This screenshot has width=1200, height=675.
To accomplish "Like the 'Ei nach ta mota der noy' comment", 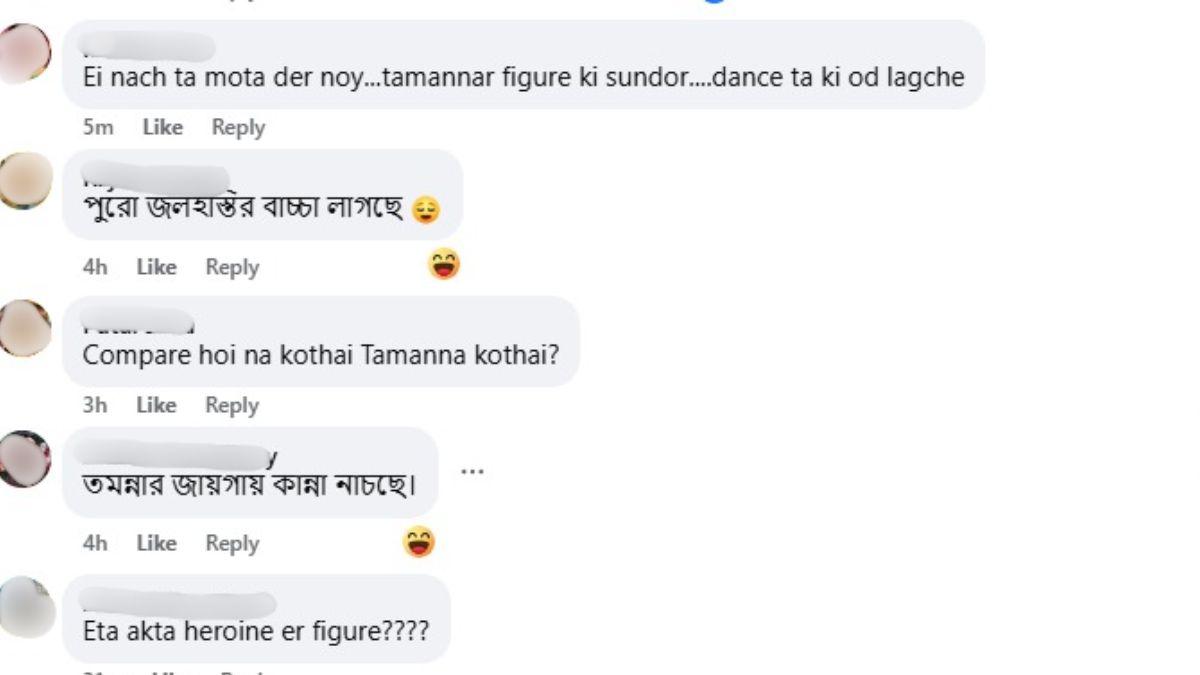I will pyautogui.click(x=162, y=127).
